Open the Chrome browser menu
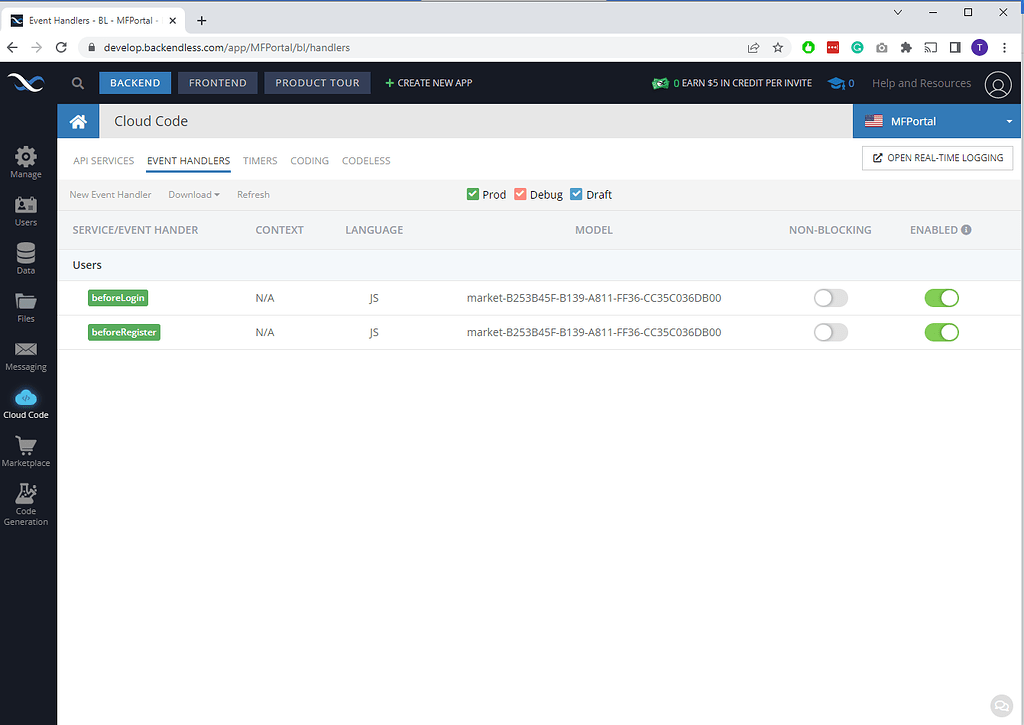 click(x=1004, y=47)
